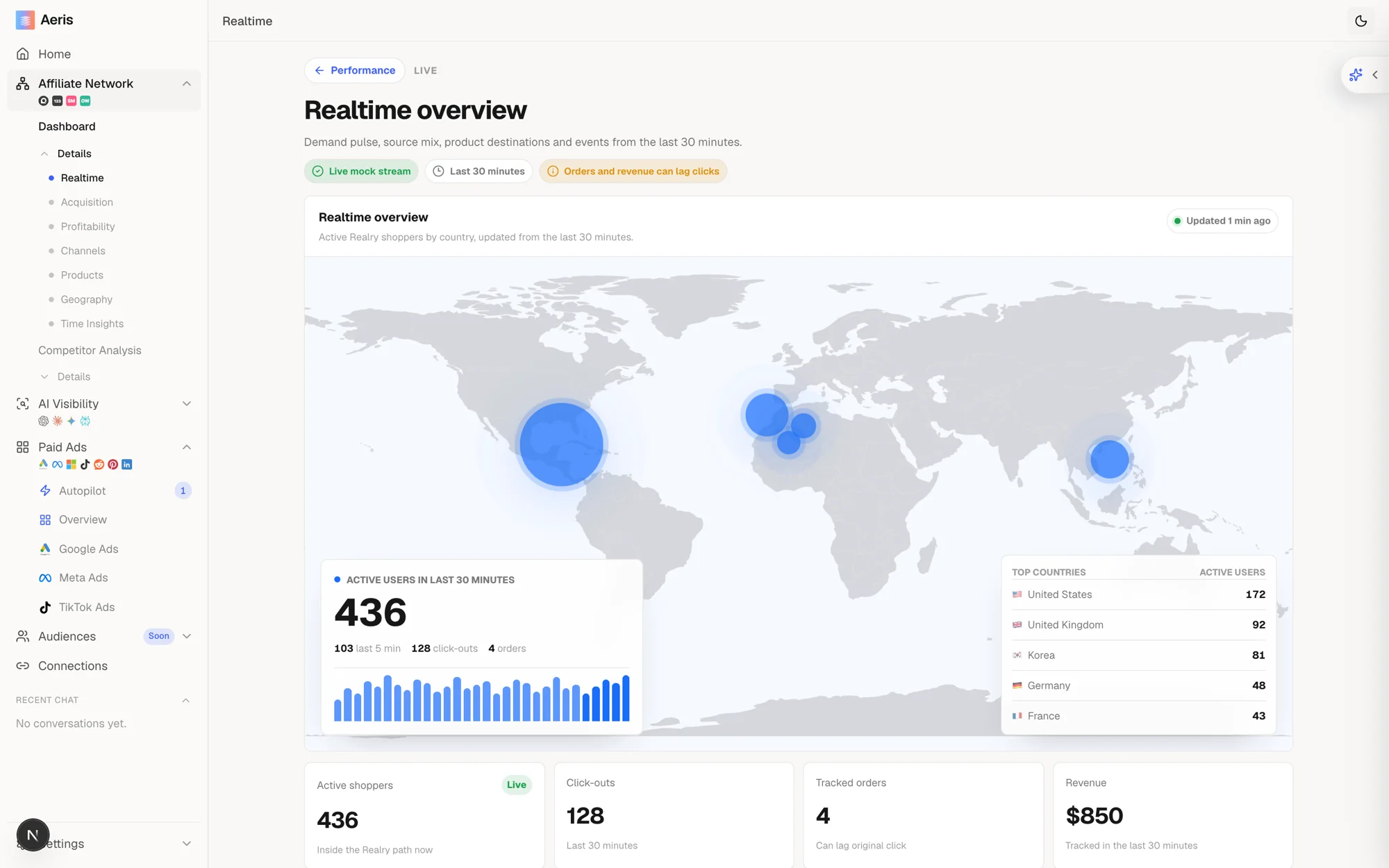Open Autopilot lightning icon
This screenshot has height=868, width=1389.
click(x=45, y=491)
